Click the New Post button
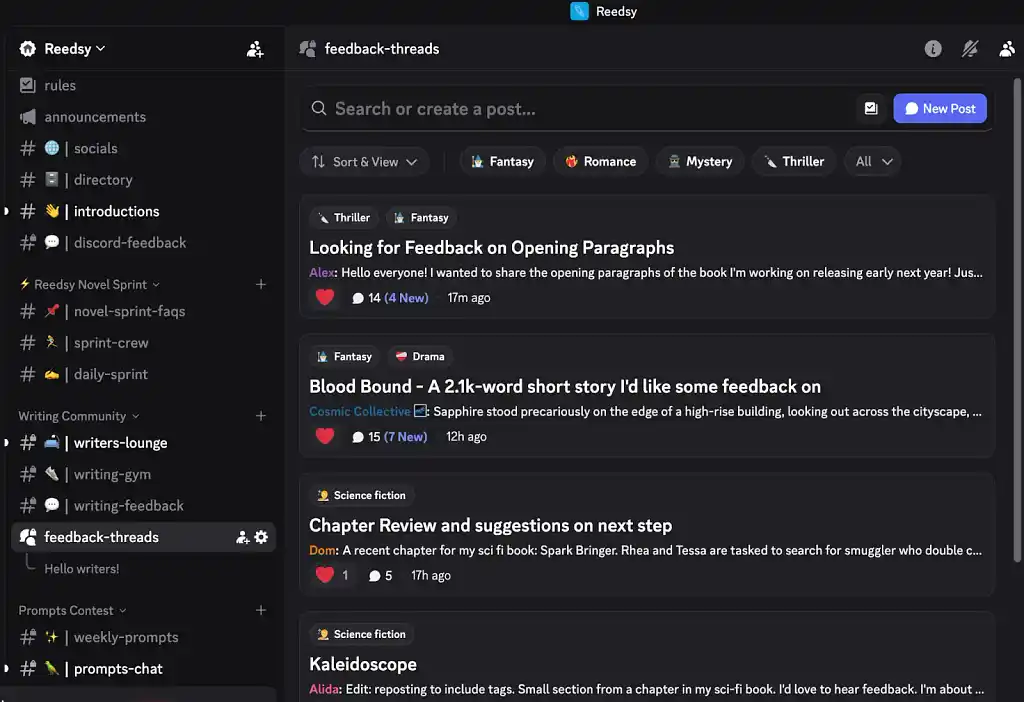The height and width of the screenshot is (702, 1024). (x=939, y=108)
